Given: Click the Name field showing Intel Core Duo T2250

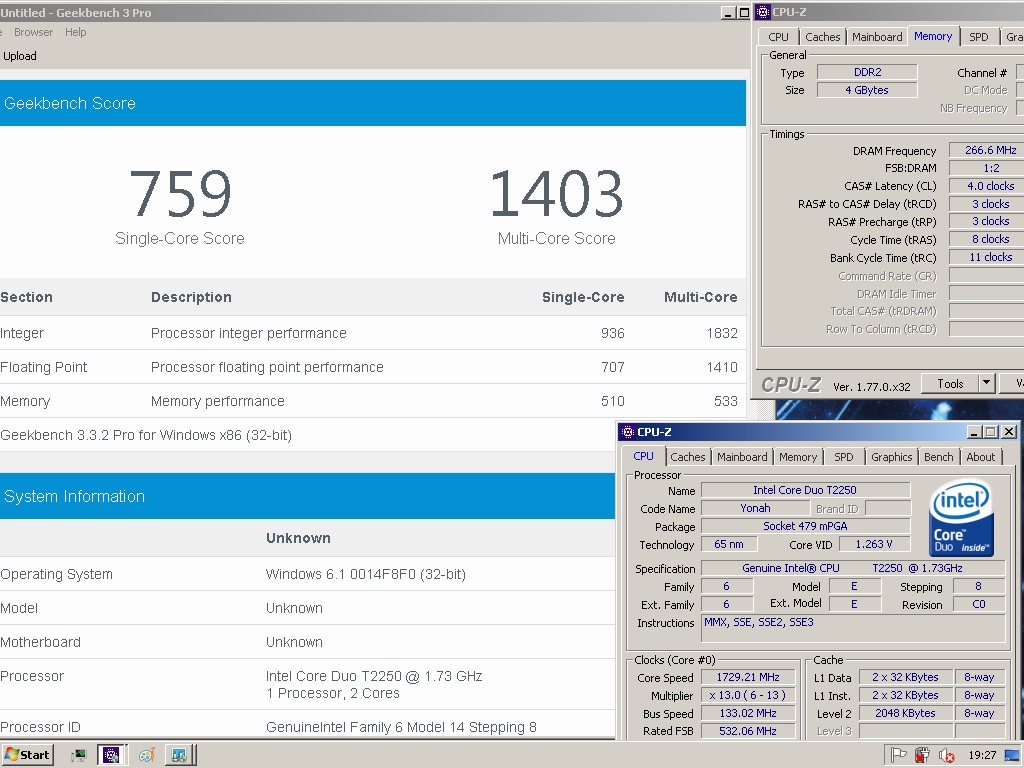Looking at the screenshot, I should pyautogui.click(x=805, y=490).
